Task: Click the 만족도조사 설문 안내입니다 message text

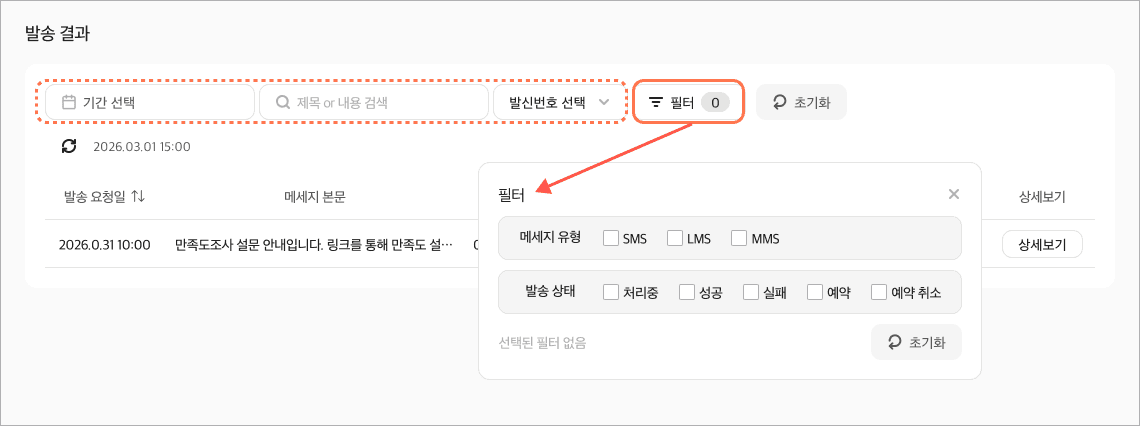Action: click(314, 244)
